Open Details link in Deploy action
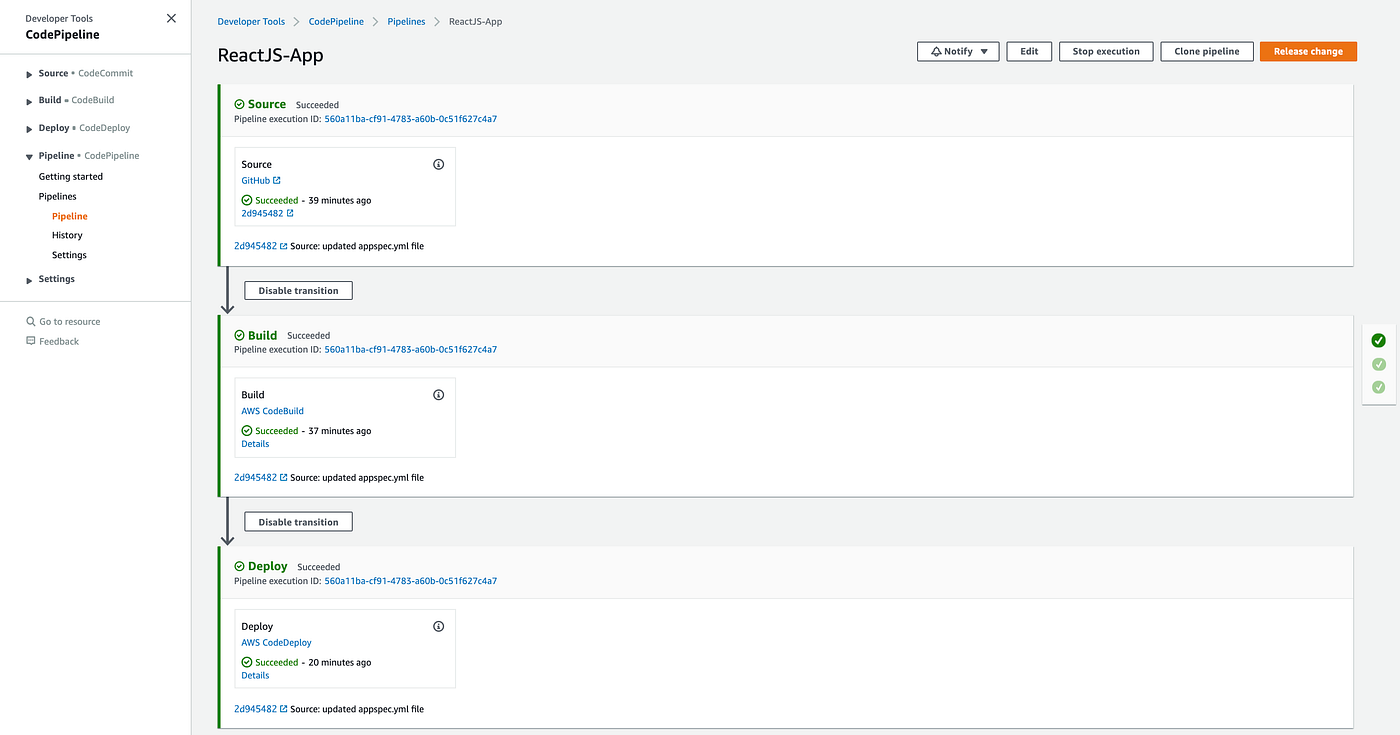 255,675
